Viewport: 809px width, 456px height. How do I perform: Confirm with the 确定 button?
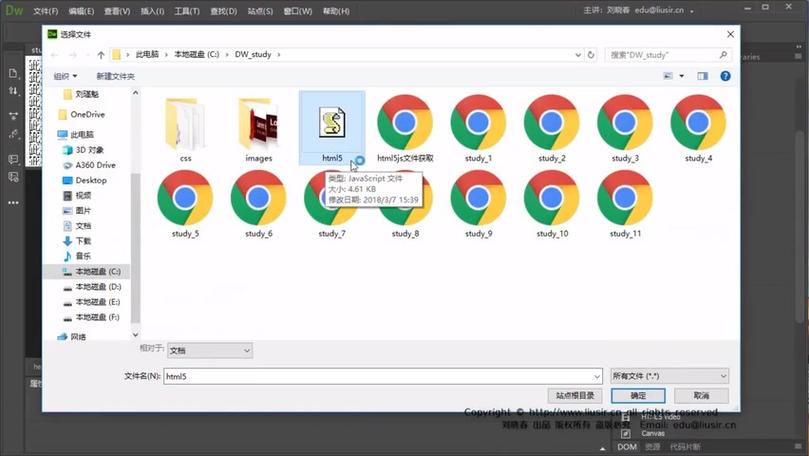pos(638,396)
